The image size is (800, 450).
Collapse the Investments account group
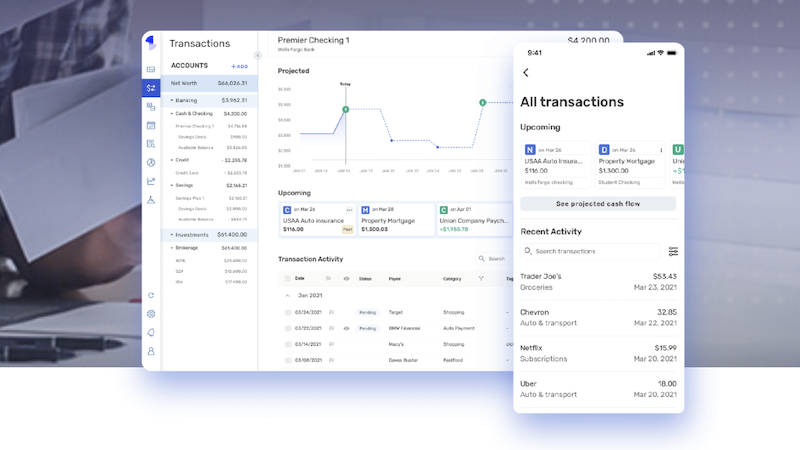[x=171, y=235]
